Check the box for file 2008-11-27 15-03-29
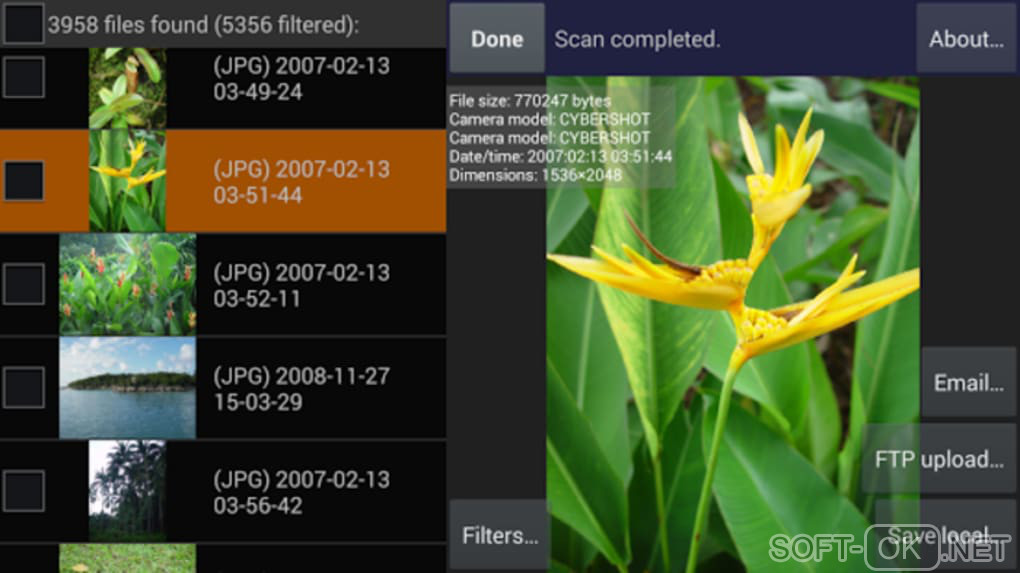The width and height of the screenshot is (1020, 573). 23,388
